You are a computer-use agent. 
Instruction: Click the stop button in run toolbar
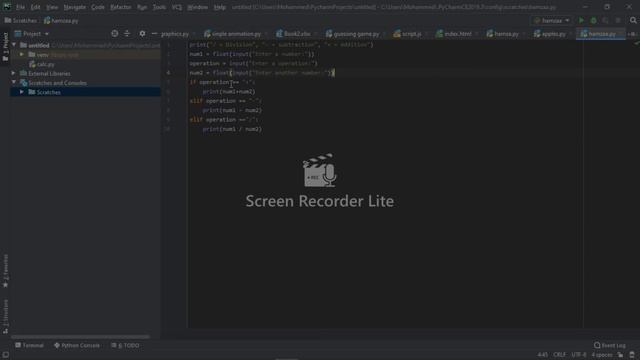618,20
